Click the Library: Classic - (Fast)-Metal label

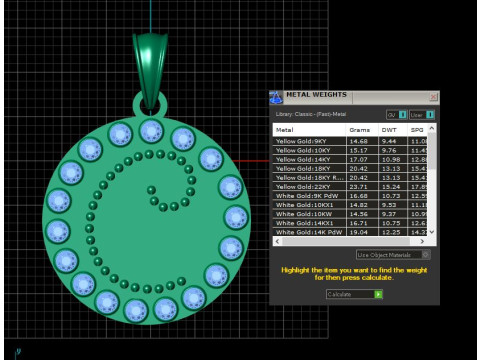click(311, 114)
